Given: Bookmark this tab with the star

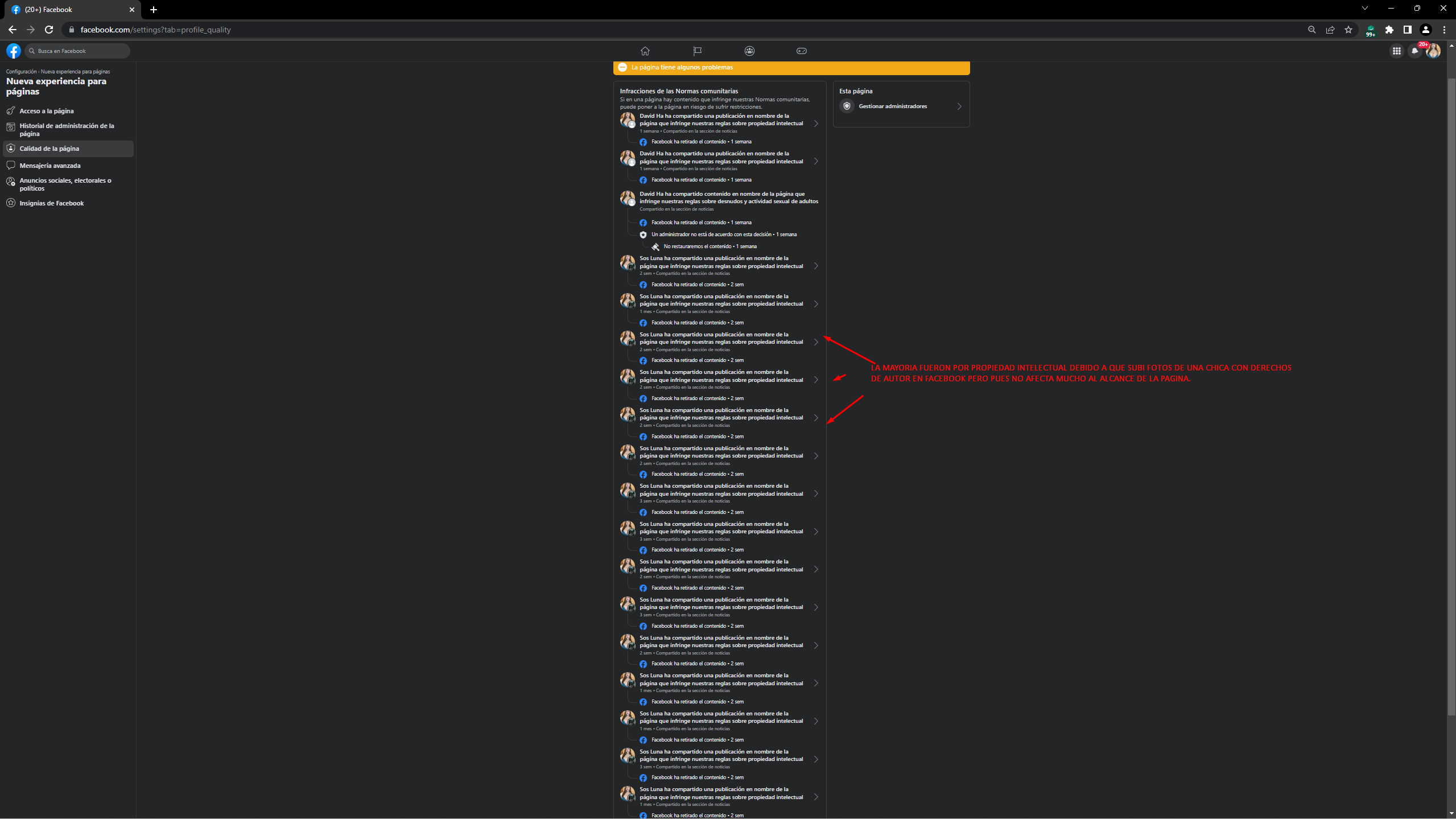Looking at the screenshot, I should (1348, 30).
